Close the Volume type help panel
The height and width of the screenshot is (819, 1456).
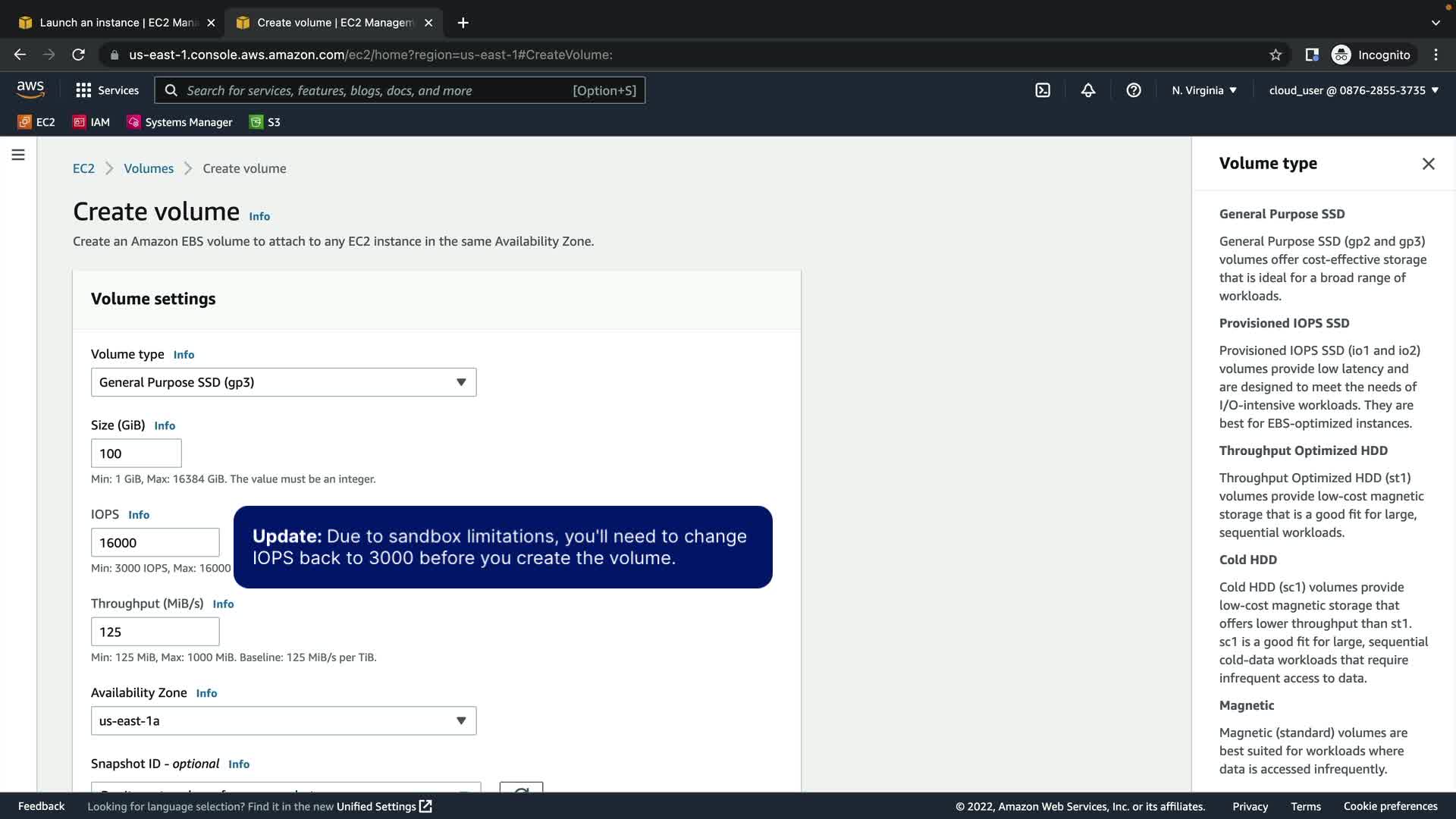tap(1428, 164)
